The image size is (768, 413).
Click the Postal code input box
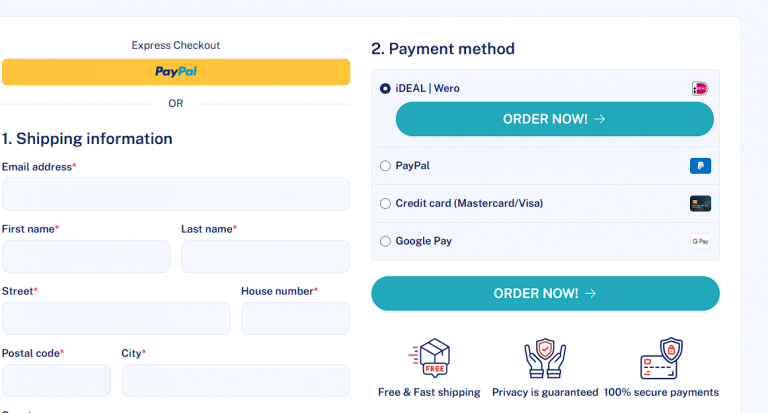pyautogui.click(x=56, y=380)
